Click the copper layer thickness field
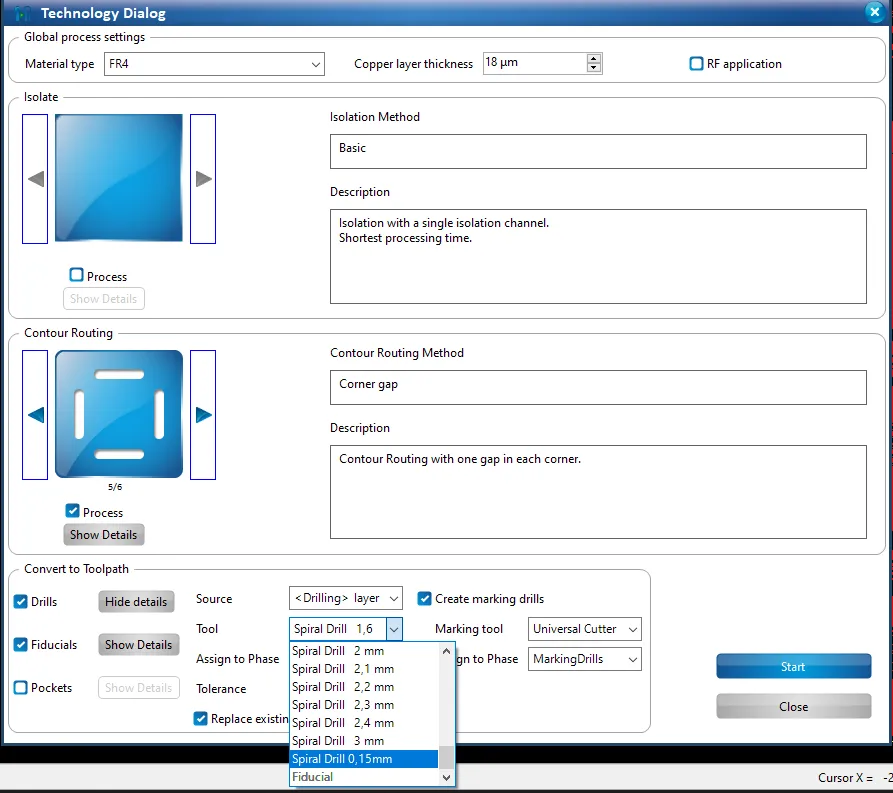 535,63
